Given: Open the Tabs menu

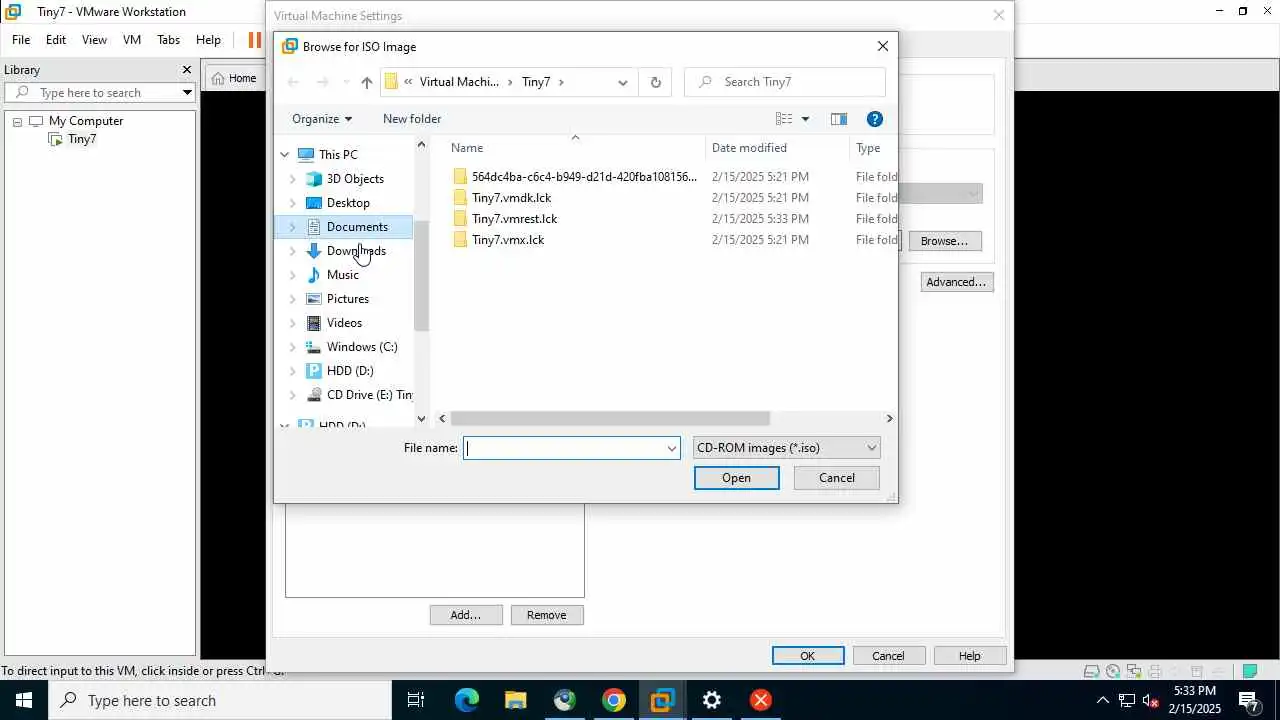Looking at the screenshot, I should [168, 40].
